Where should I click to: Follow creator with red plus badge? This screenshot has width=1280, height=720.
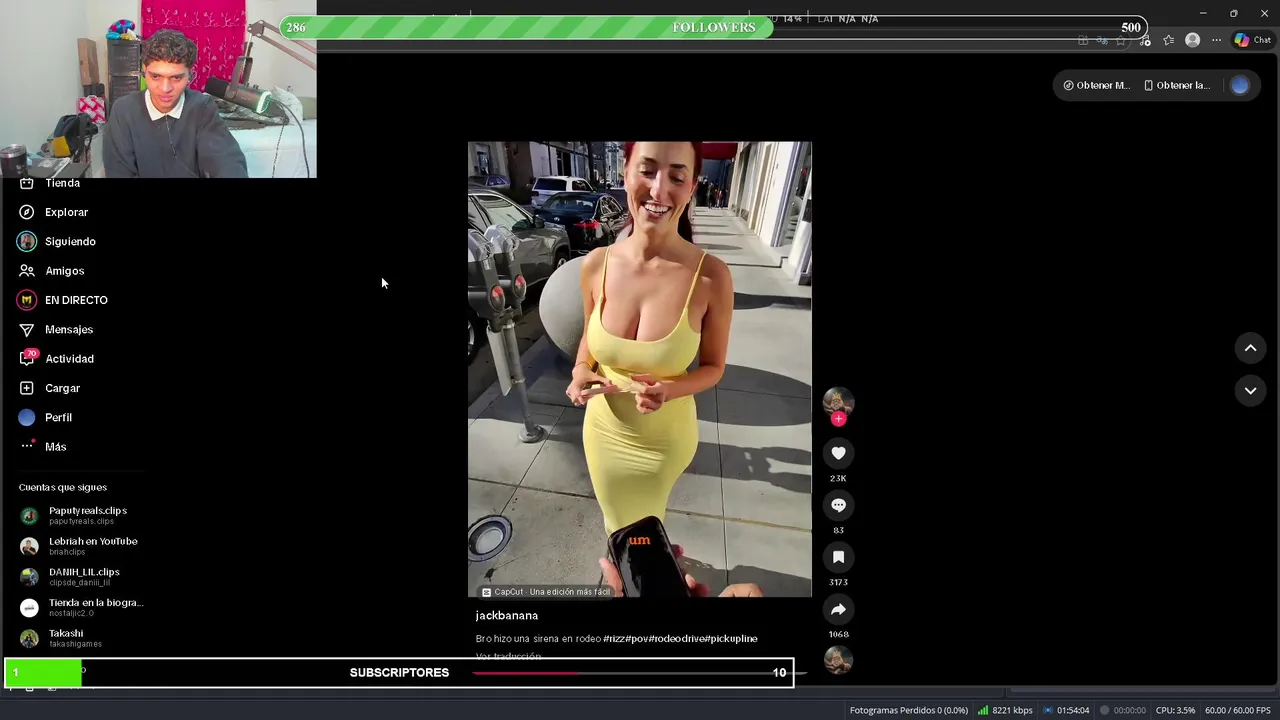pos(838,419)
